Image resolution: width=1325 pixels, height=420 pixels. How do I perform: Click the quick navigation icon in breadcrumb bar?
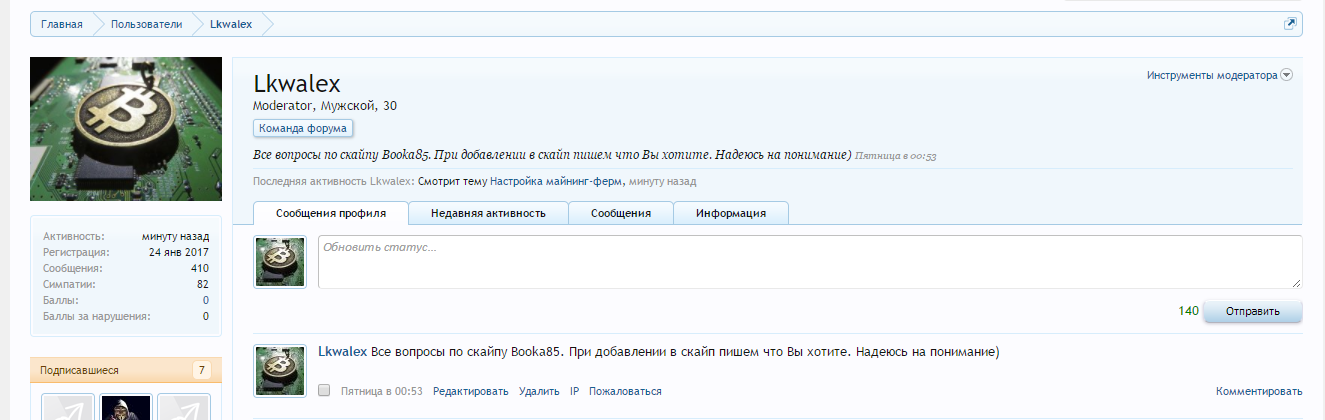point(1289,24)
